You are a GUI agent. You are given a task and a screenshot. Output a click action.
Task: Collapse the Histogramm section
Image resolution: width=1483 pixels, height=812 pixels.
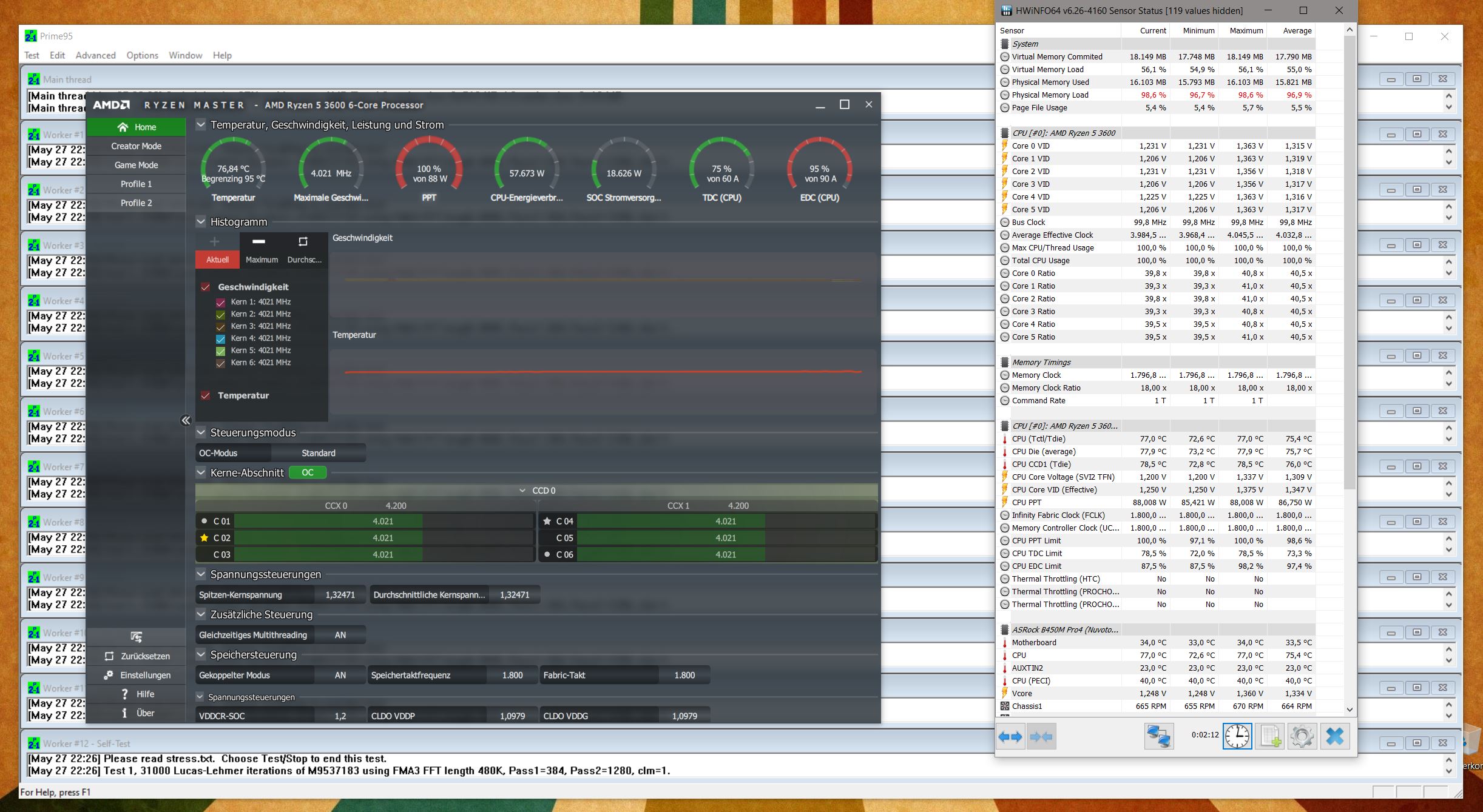tap(201, 222)
